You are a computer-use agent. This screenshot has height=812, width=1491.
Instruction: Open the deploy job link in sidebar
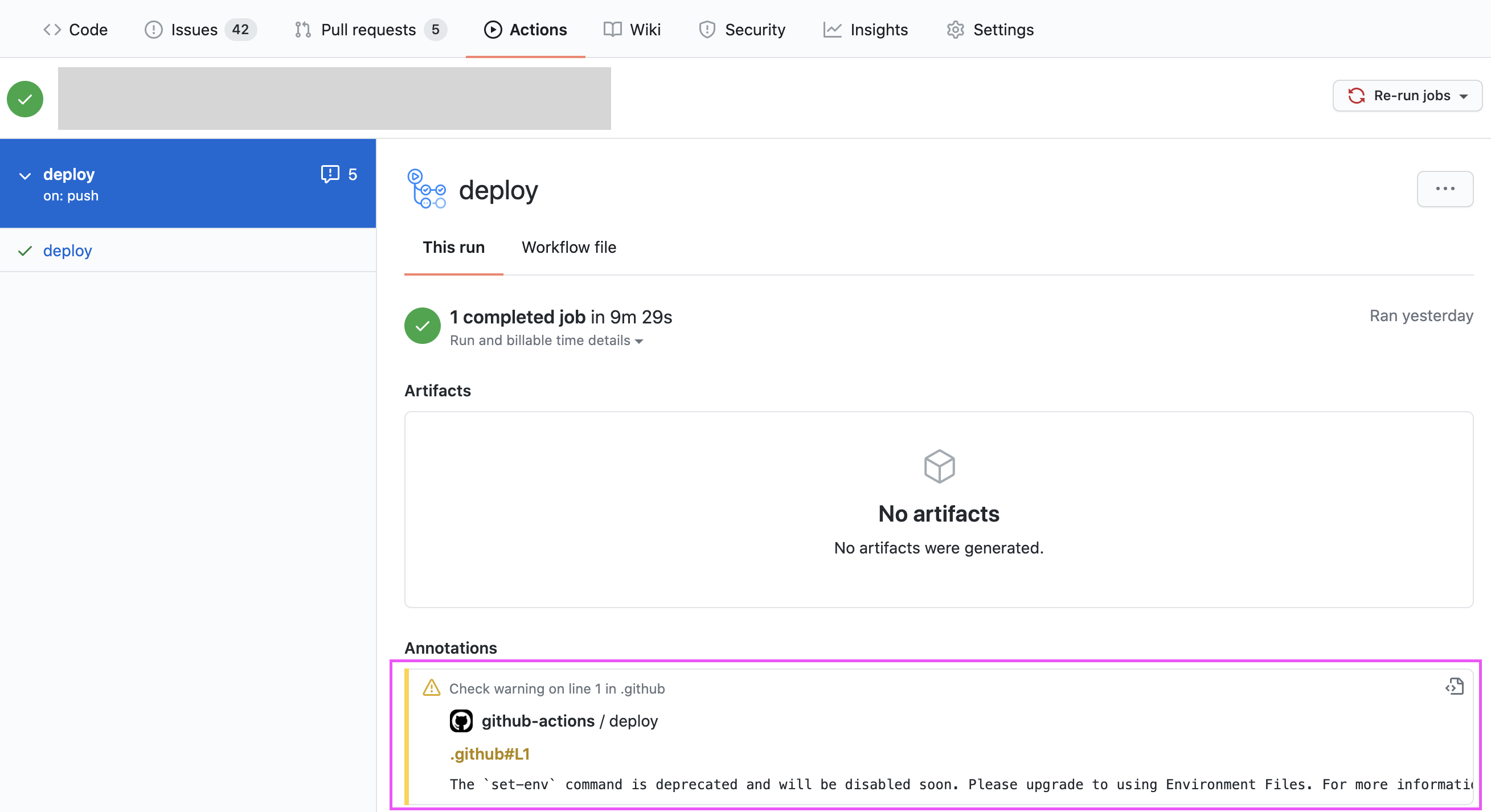pyautogui.click(x=67, y=251)
